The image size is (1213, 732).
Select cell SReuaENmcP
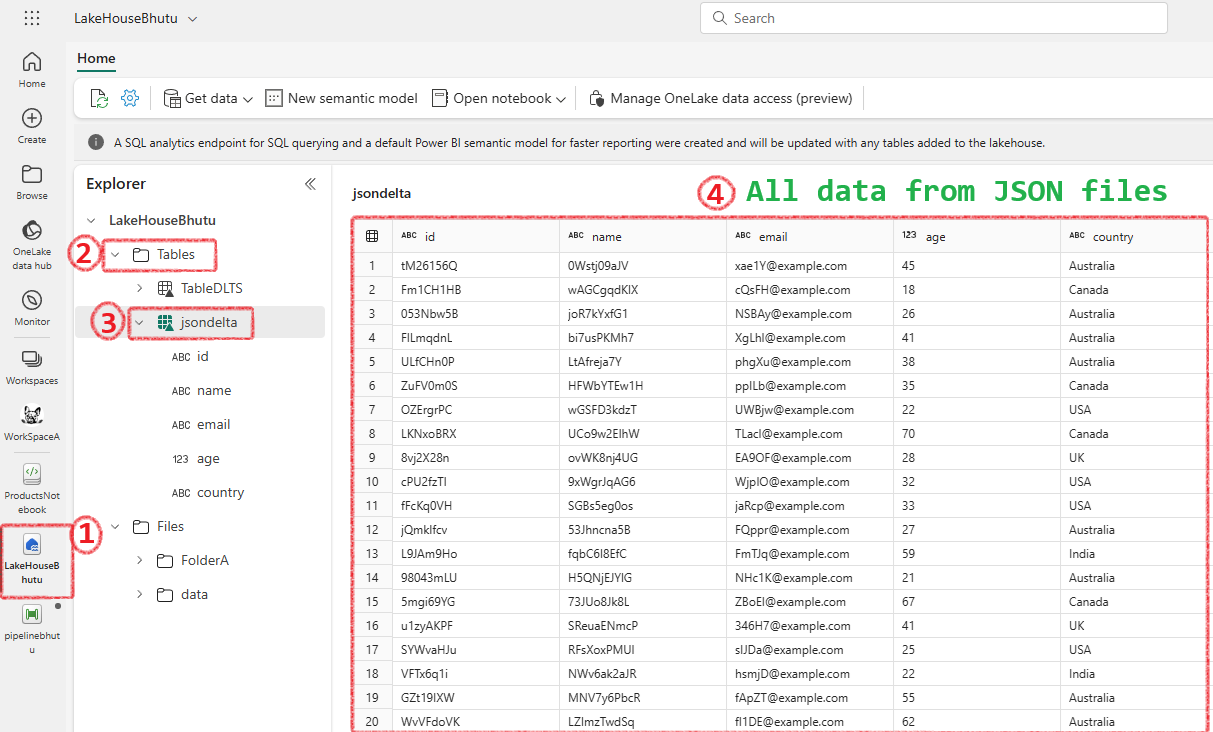click(643, 626)
